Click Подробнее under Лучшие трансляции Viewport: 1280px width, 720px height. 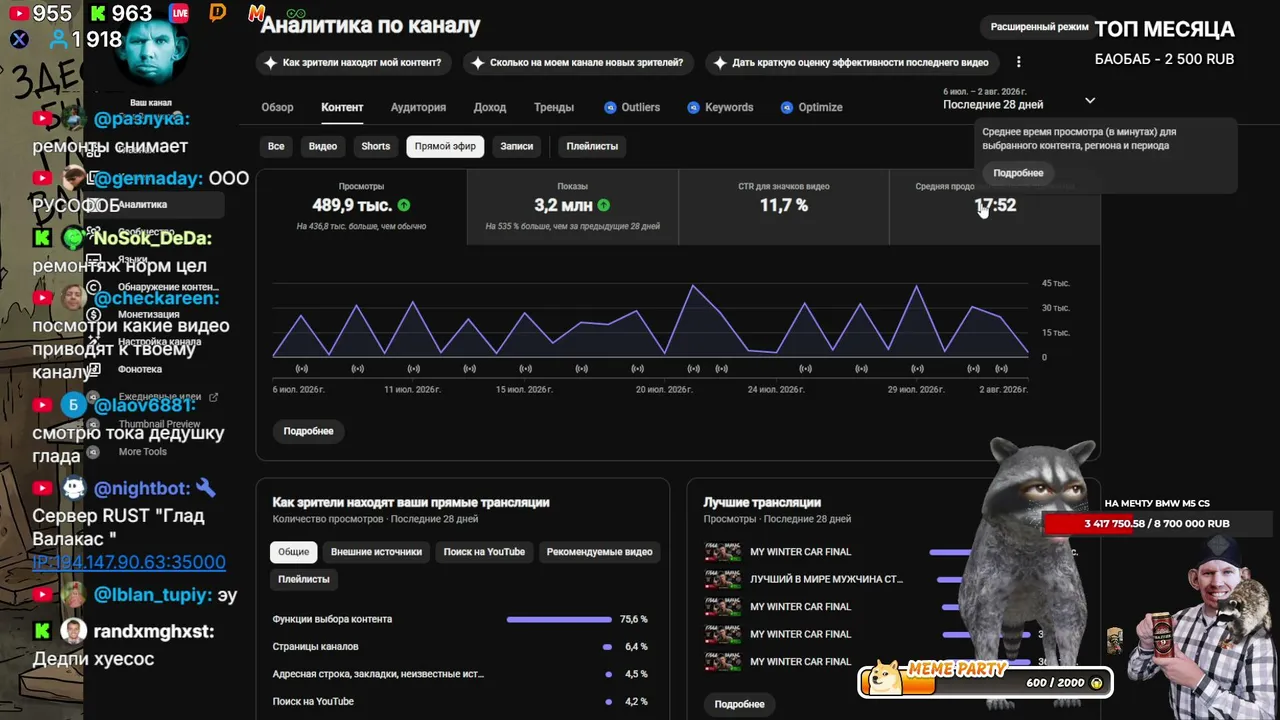click(x=740, y=704)
